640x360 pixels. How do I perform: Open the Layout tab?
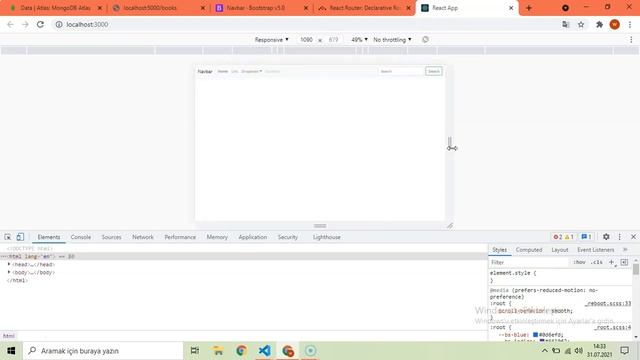[x=560, y=249]
